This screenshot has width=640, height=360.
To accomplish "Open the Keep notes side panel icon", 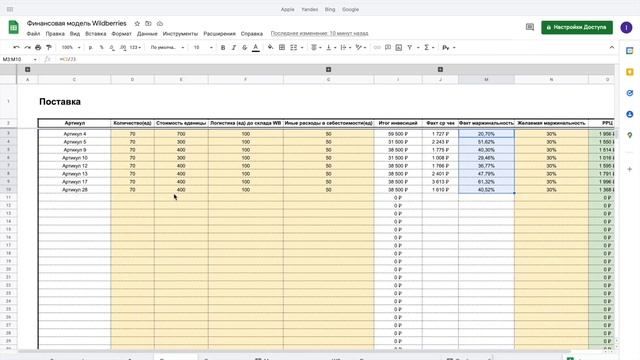I will click(x=629, y=72).
